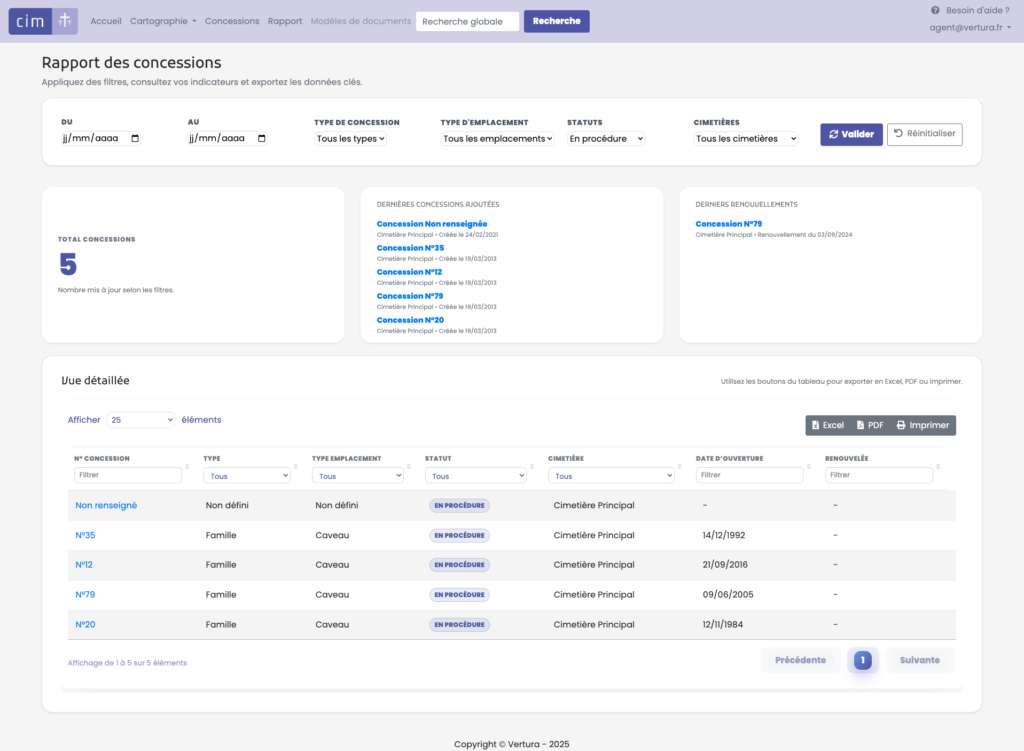Open the AU date calendar picker

pyautogui.click(x=262, y=139)
